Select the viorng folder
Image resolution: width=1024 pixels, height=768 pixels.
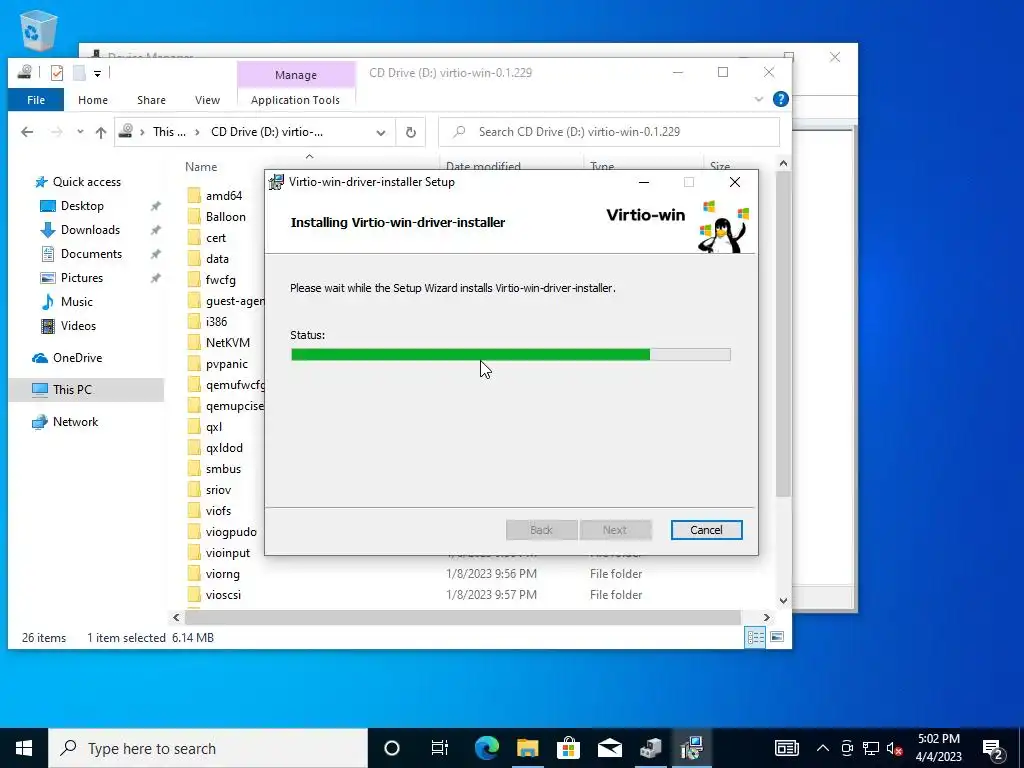pyautogui.click(x=222, y=574)
